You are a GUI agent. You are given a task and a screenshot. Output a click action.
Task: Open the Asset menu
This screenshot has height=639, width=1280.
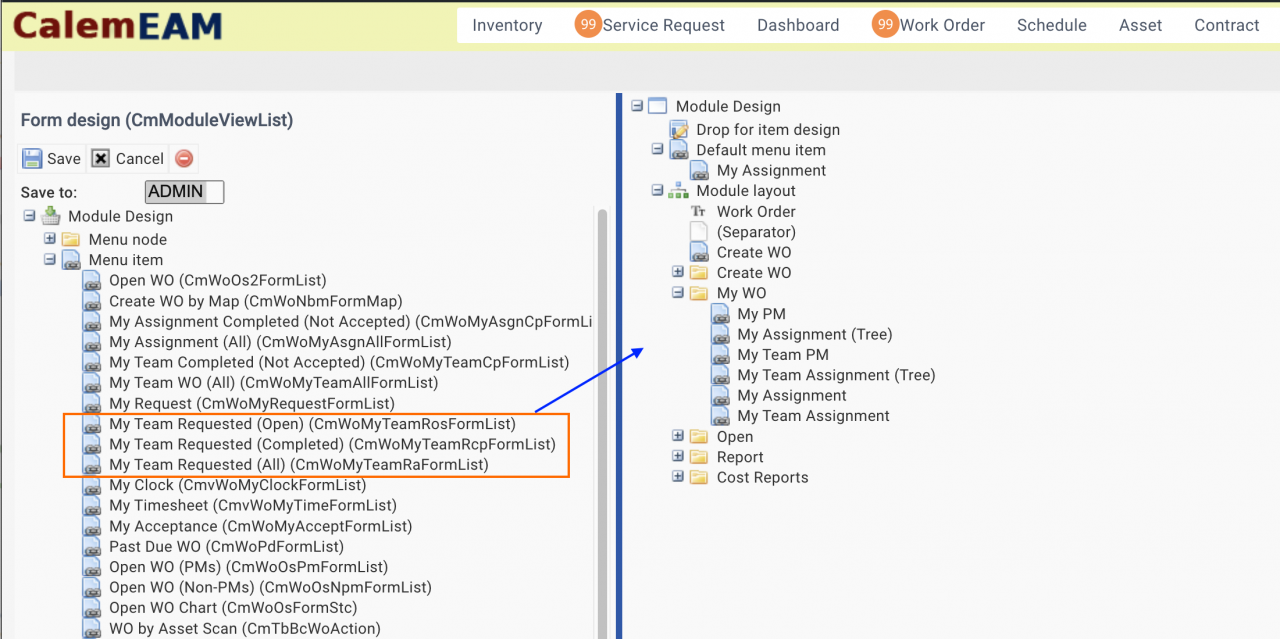[1141, 25]
